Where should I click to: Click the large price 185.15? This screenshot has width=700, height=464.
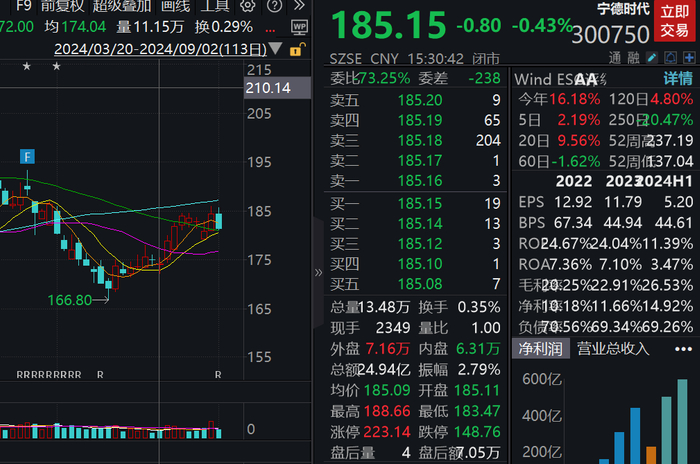pyautogui.click(x=388, y=25)
